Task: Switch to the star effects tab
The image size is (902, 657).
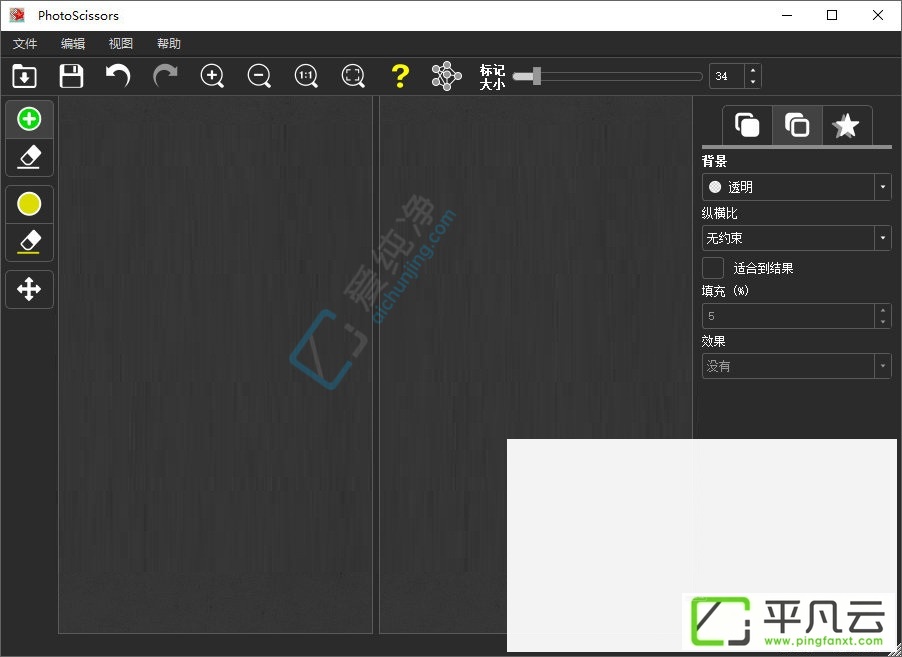Action: coord(846,125)
